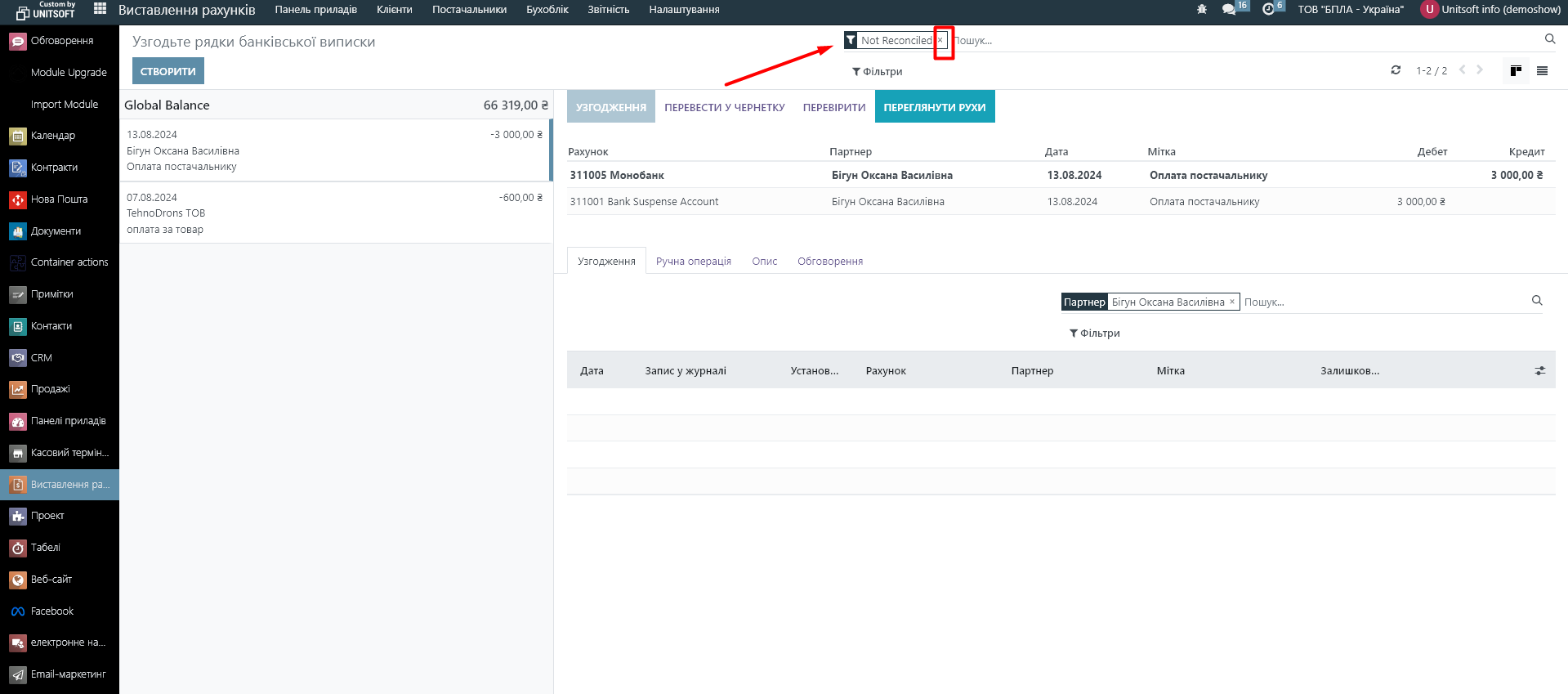The image size is (1568, 694).
Task: Switch to the Ручна операція tab
Action: [x=693, y=262]
